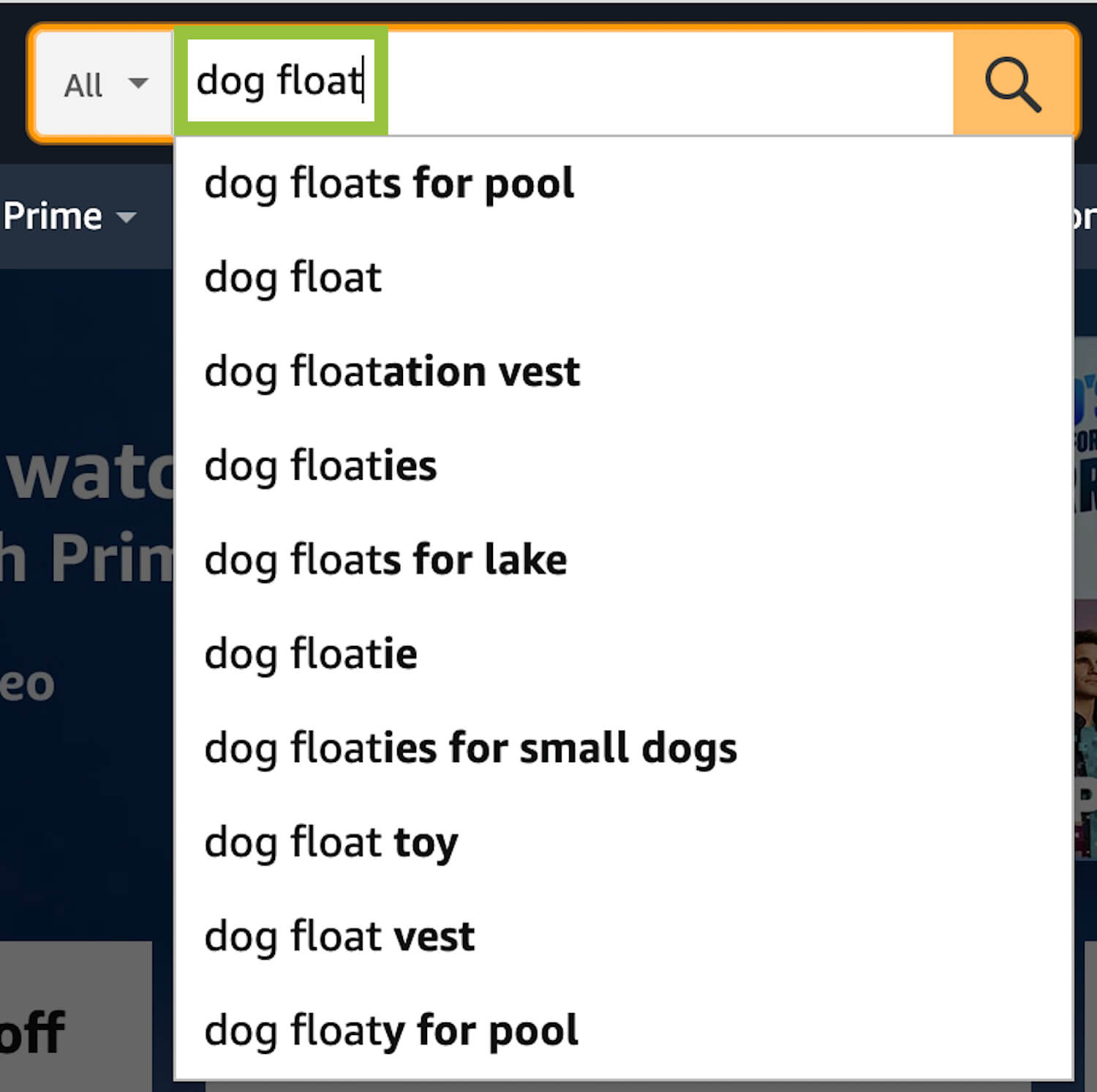Open the movie poster showing a man
Screen dimensions: 1097x1092
click(x=1085, y=731)
